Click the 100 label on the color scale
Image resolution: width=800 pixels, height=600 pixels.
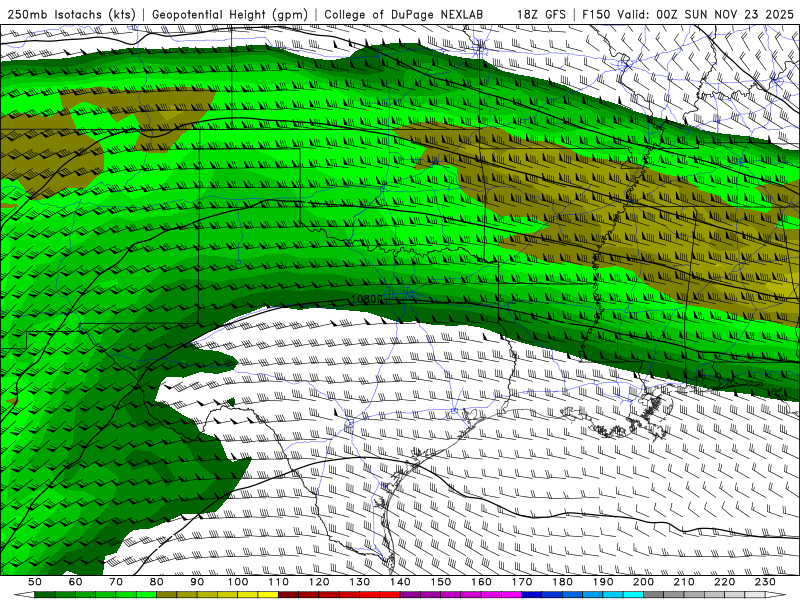[238, 582]
